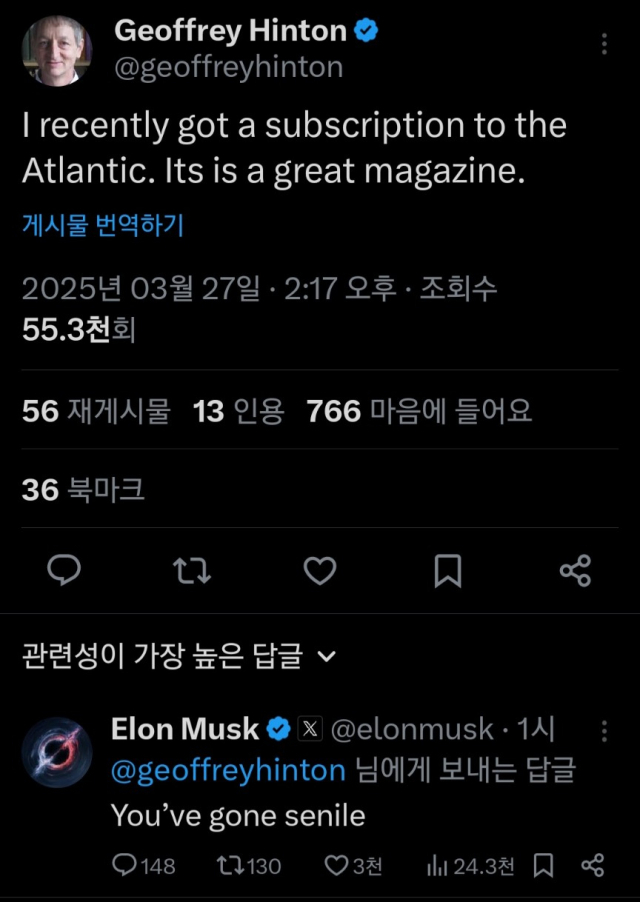Bookmark the main post

(x=447, y=571)
